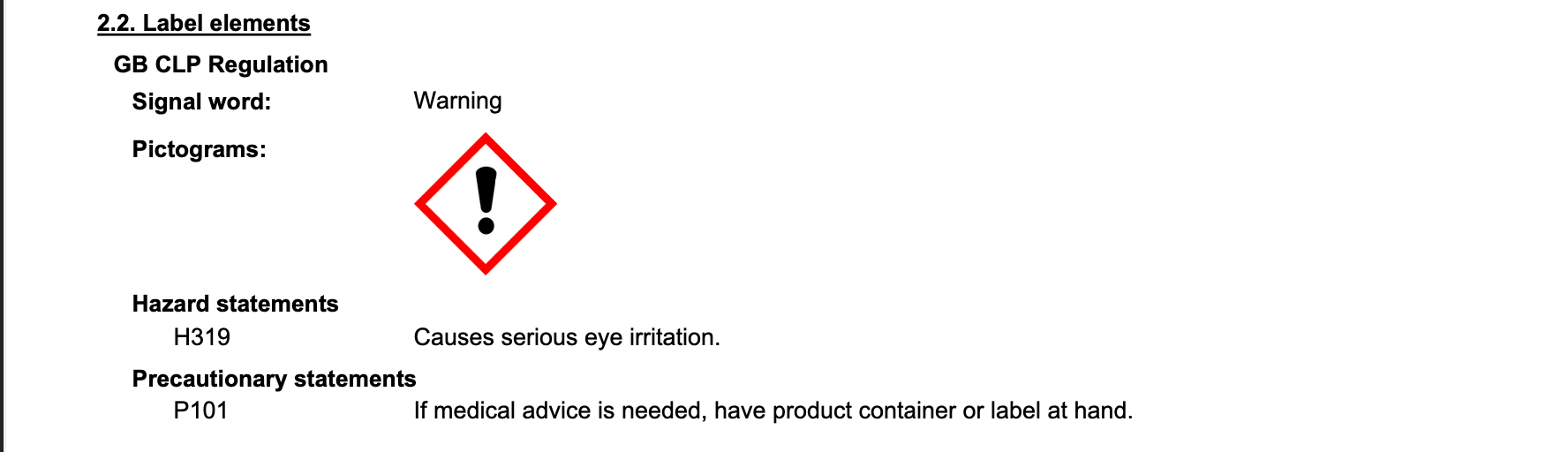Image resolution: width=1568 pixels, height=452 pixels.
Task: Click the 'Precautionary statements' heading
Action: (274, 379)
